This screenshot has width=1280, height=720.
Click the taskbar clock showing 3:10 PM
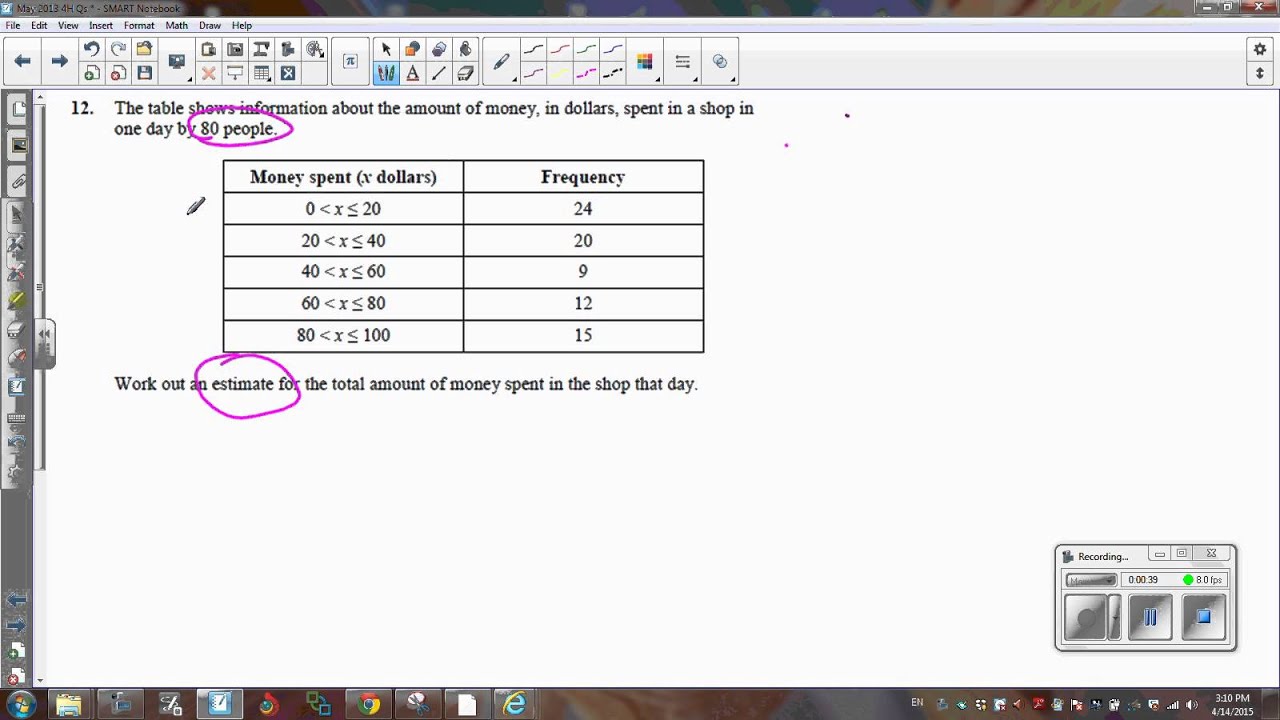click(x=1233, y=705)
